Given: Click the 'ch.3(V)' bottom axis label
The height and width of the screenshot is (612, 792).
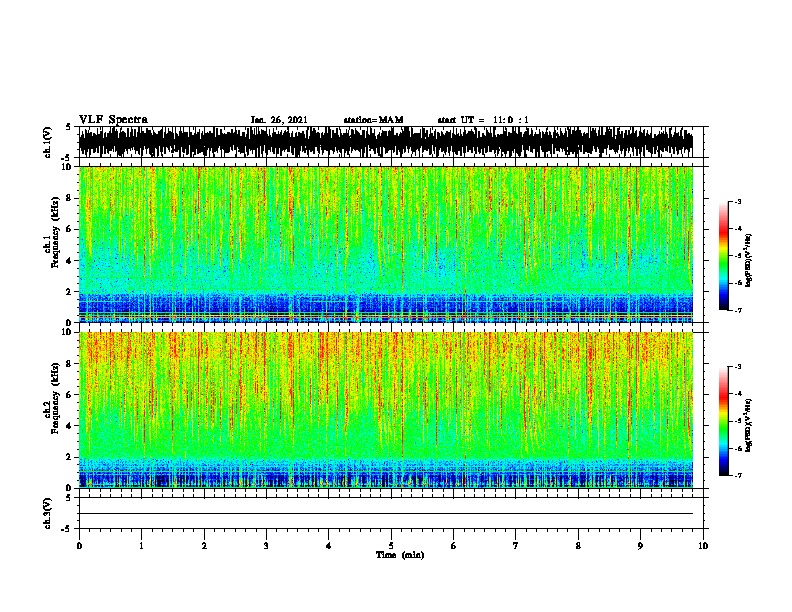Looking at the screenshot, I should tap(47, 514).
